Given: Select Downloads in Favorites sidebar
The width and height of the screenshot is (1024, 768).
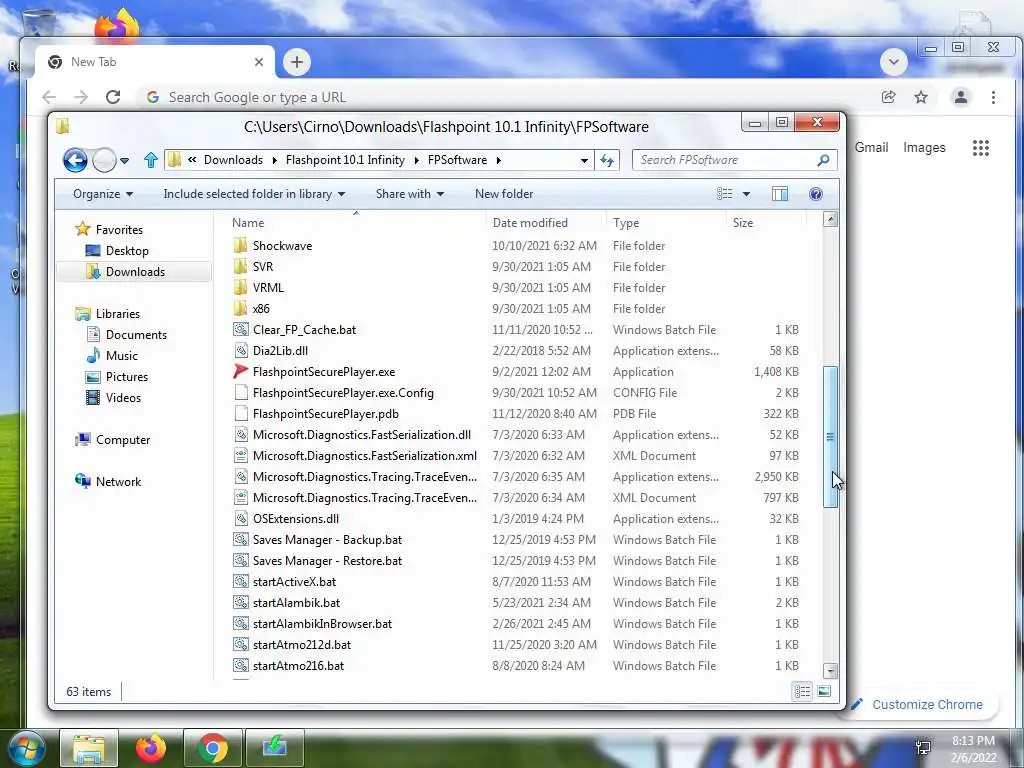Looking at the screenshot, I should pyautogui.click(x=135, y=272).
